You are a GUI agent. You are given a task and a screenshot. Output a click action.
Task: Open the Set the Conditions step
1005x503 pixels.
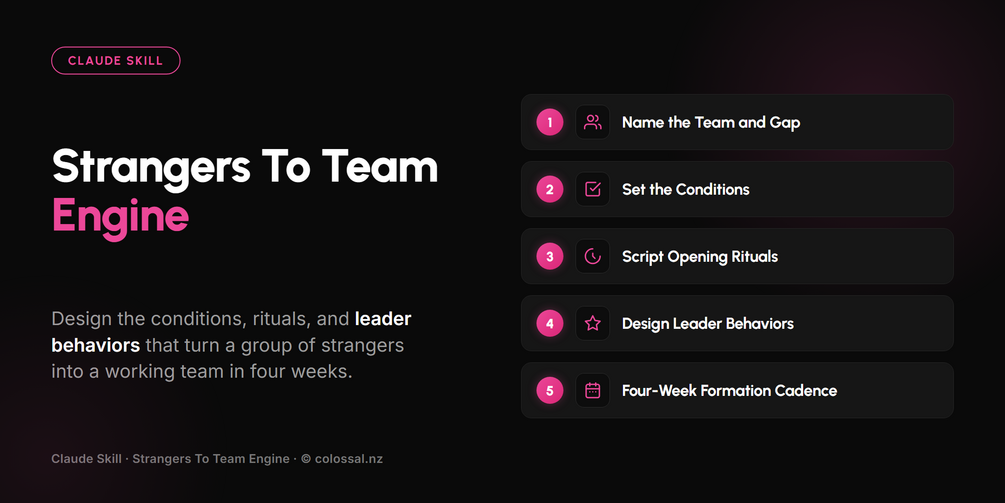coord(737,189)
